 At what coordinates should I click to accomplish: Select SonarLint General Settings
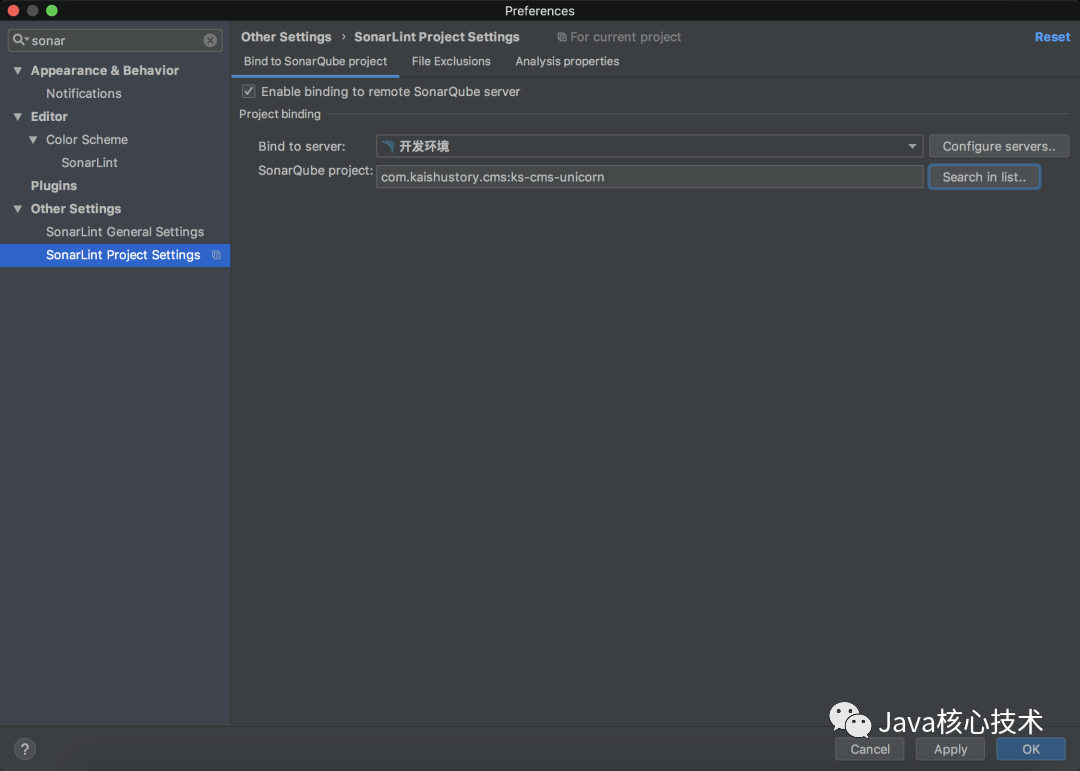click(125, 232)
